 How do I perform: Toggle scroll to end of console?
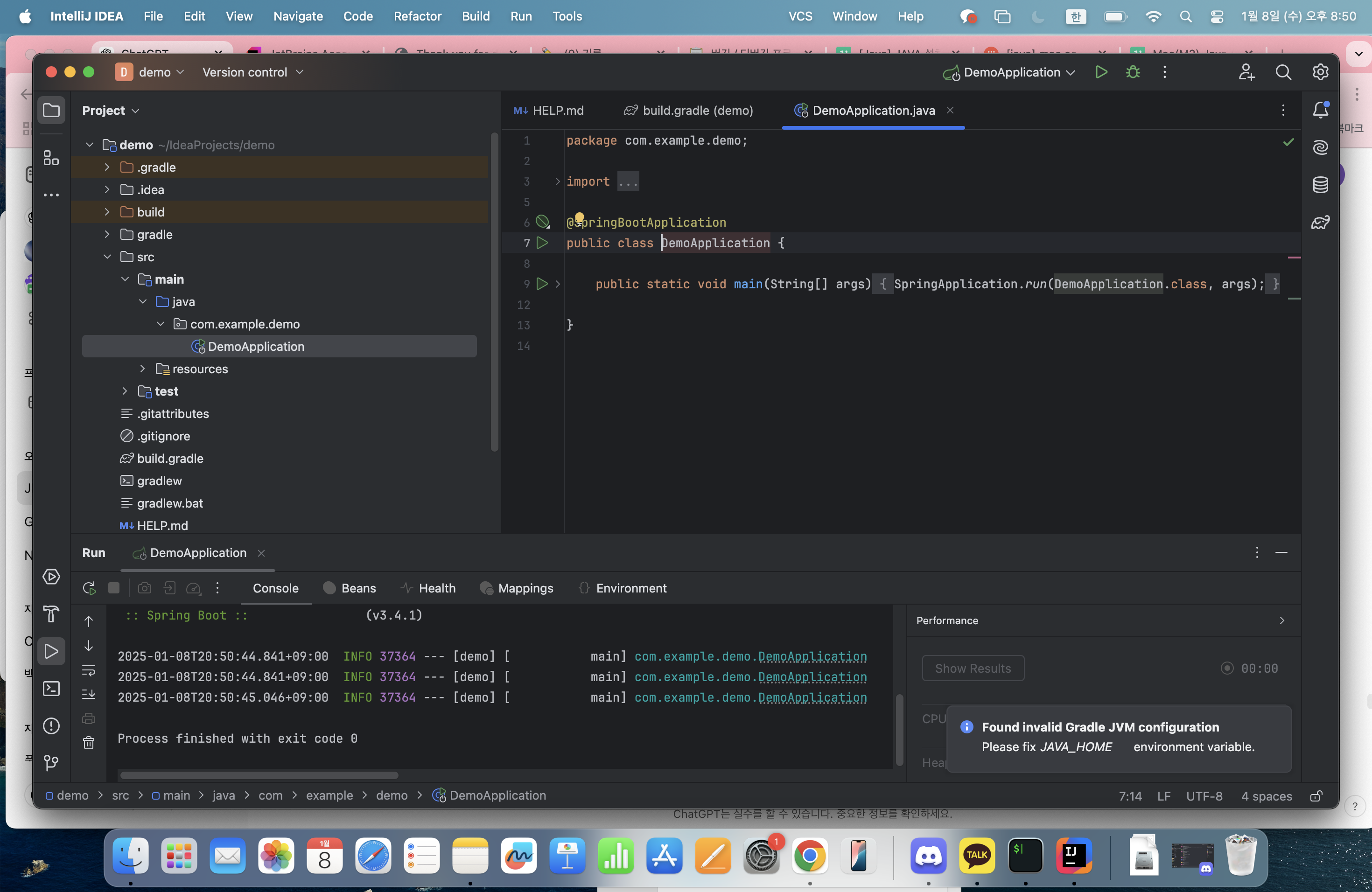(89, 694)
